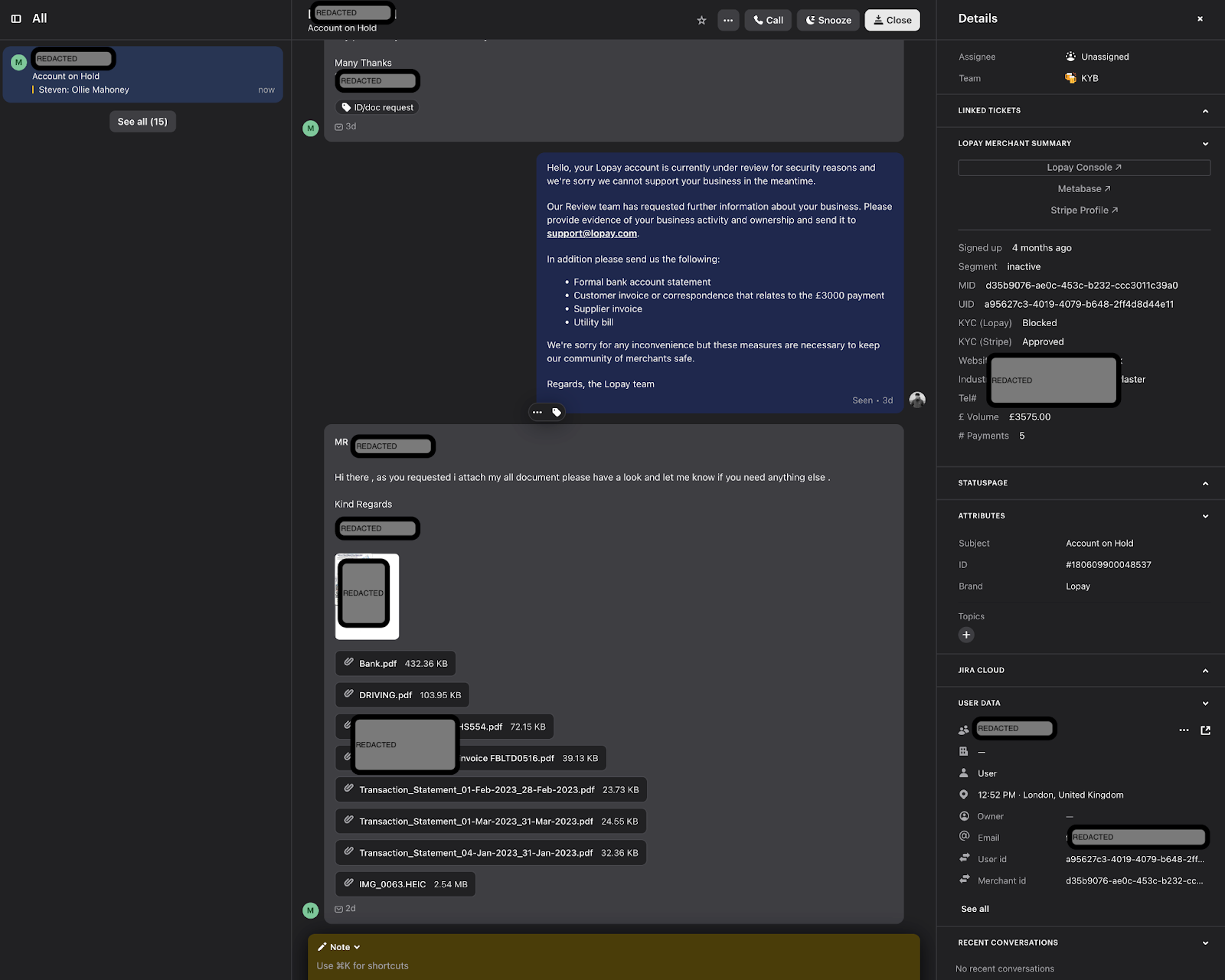The height and width of the screenshot is (980, 1225).
Task: Open the redacted image thumbnail attachment
Action: [x=367, y=596]
